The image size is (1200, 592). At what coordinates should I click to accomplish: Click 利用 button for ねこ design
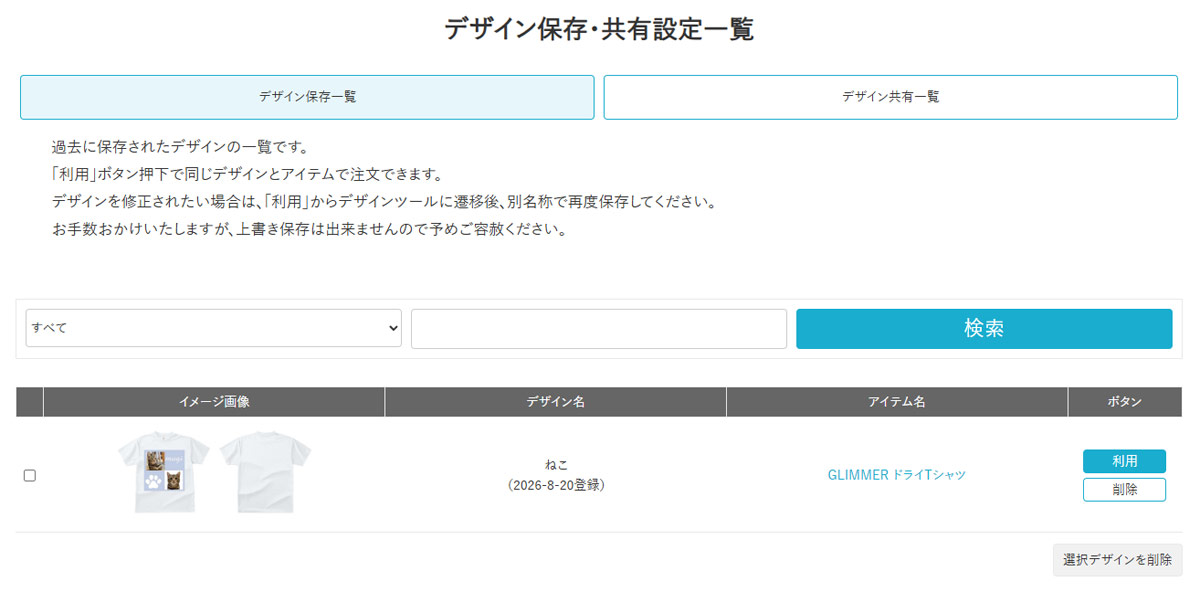1124,461
